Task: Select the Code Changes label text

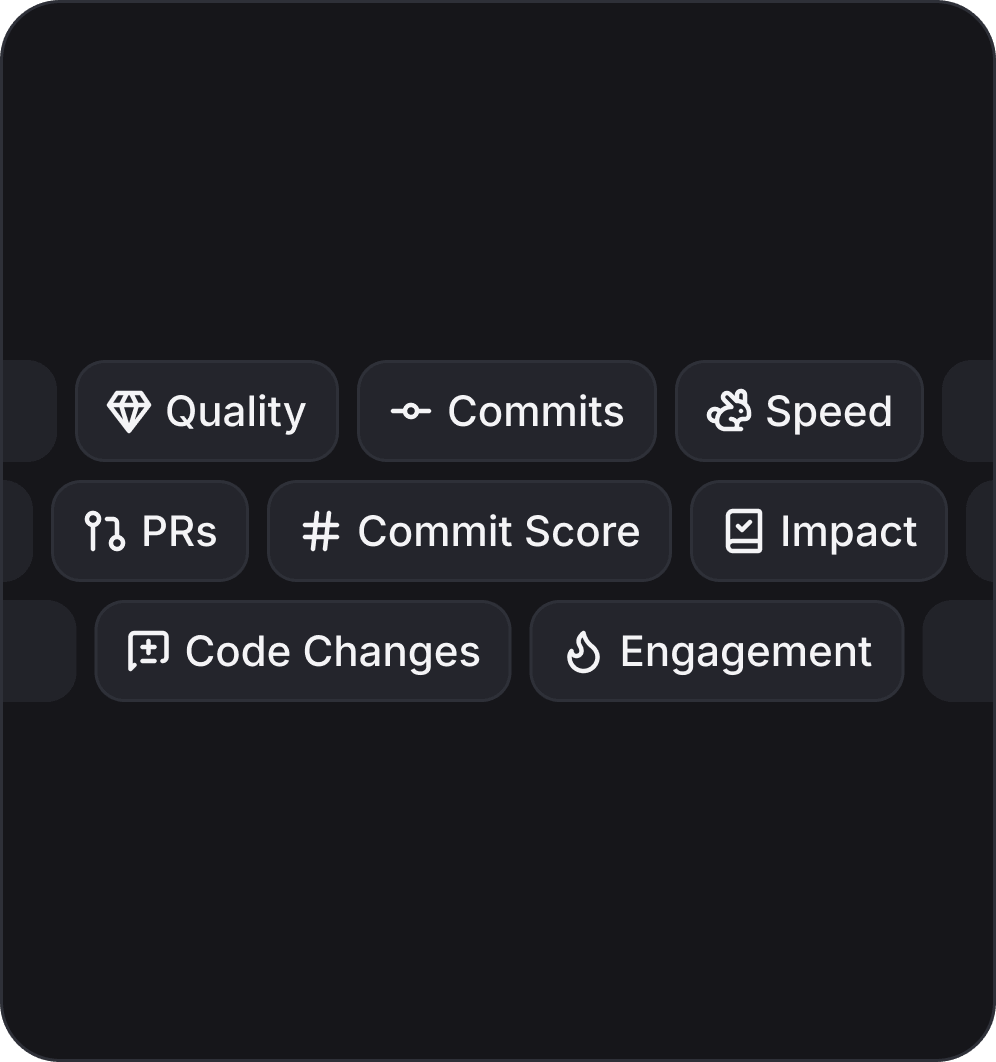Action: 332,651
